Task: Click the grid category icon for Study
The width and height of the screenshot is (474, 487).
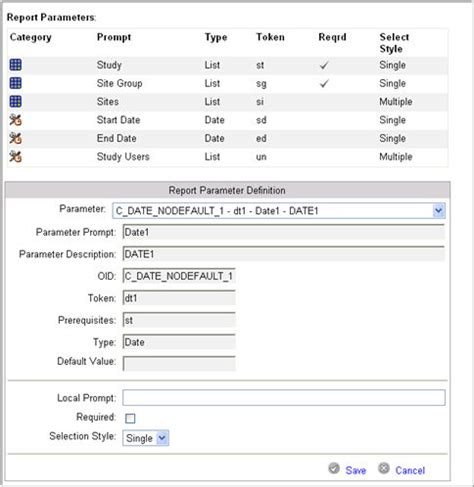Action: click(x=15, y=65)
